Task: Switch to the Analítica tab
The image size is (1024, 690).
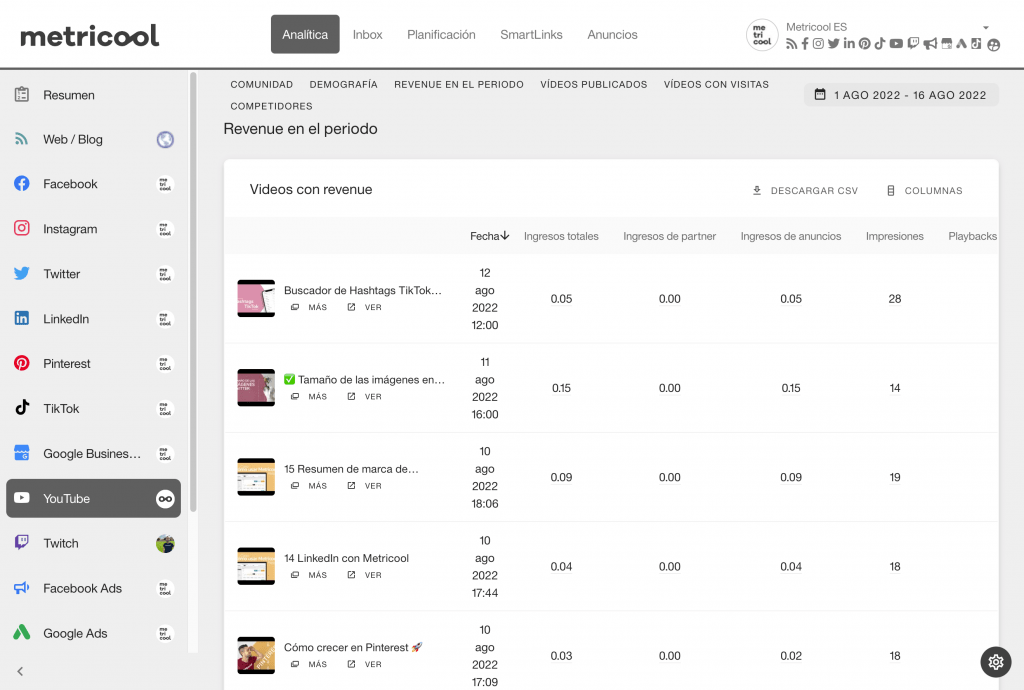Action: click(305, 35)
